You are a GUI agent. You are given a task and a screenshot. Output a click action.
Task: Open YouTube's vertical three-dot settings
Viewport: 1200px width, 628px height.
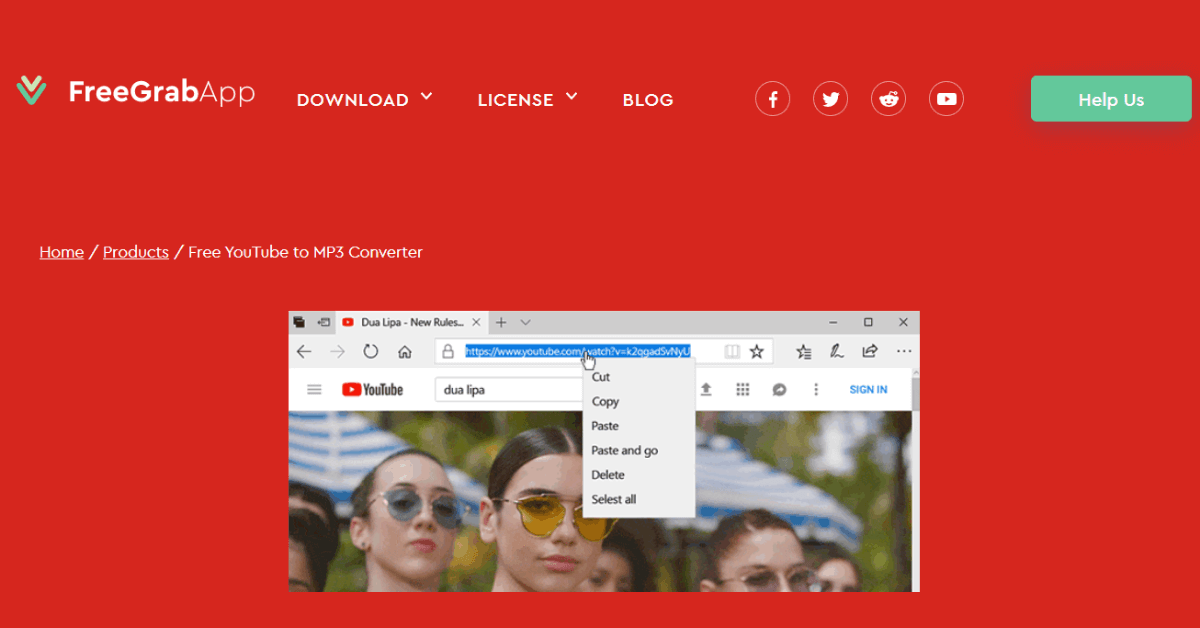816,389
